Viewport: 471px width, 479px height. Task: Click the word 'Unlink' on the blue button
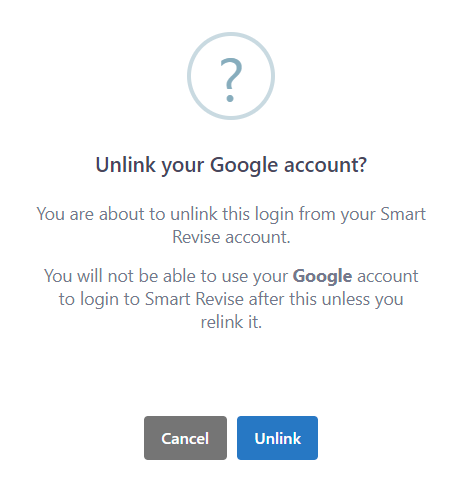(x=277, y=438)
